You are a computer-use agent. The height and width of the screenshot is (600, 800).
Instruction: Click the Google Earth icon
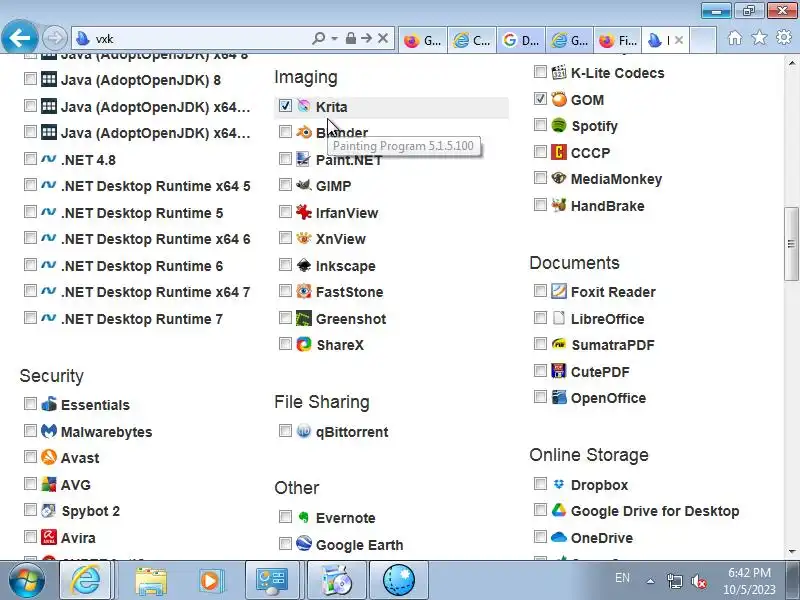[x=304, y=544]
